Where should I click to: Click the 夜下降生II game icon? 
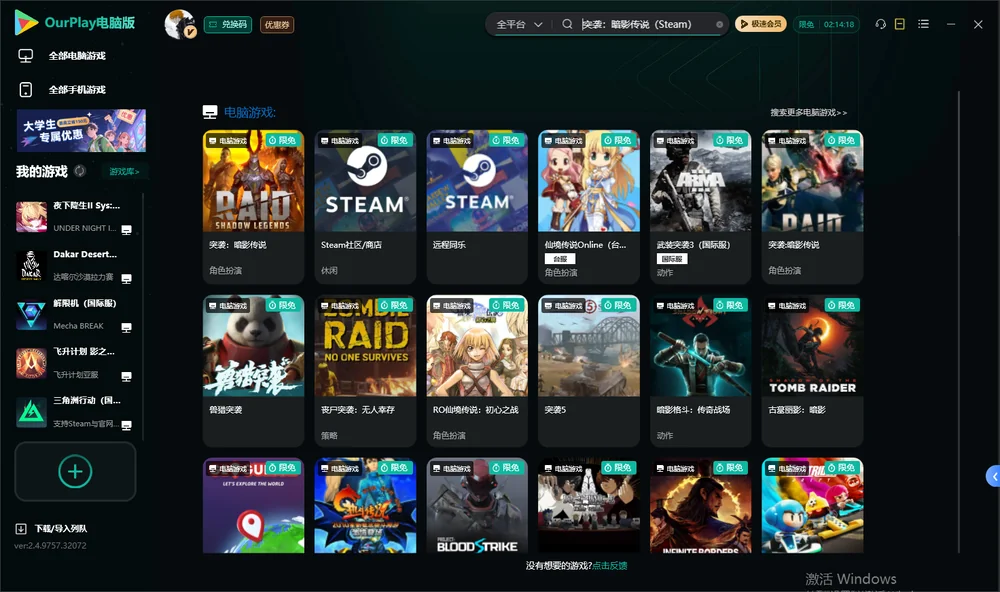point(31,217)
